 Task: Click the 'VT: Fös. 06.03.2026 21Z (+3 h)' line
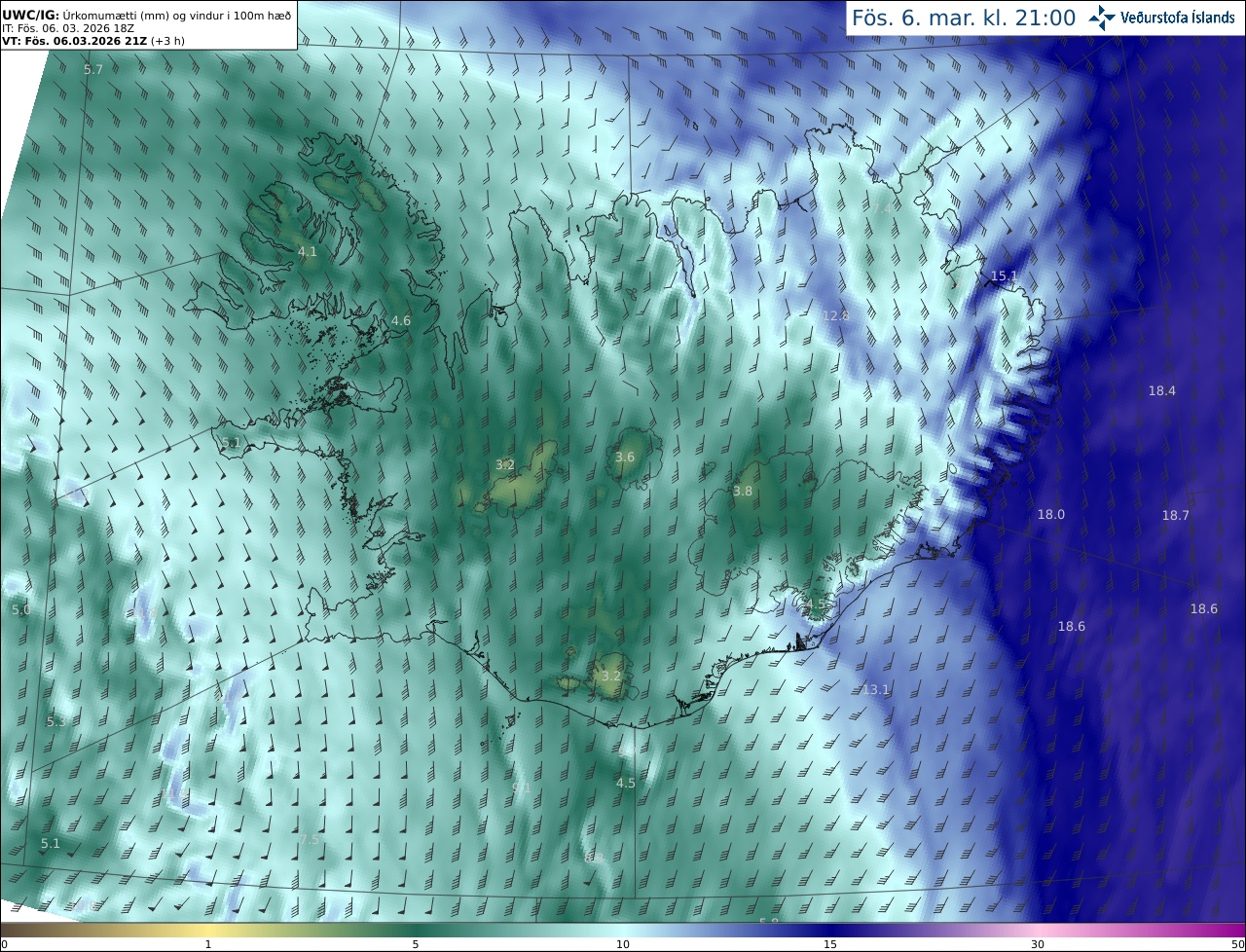(93, 41)
